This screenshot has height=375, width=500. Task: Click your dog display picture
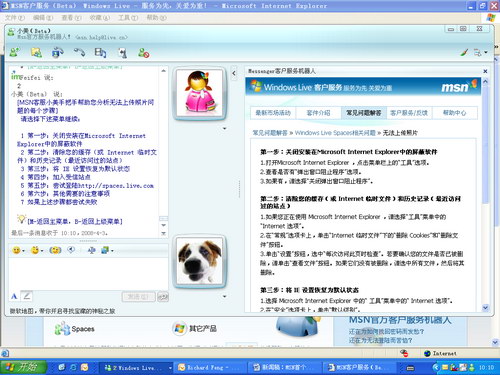pos(199,261)
